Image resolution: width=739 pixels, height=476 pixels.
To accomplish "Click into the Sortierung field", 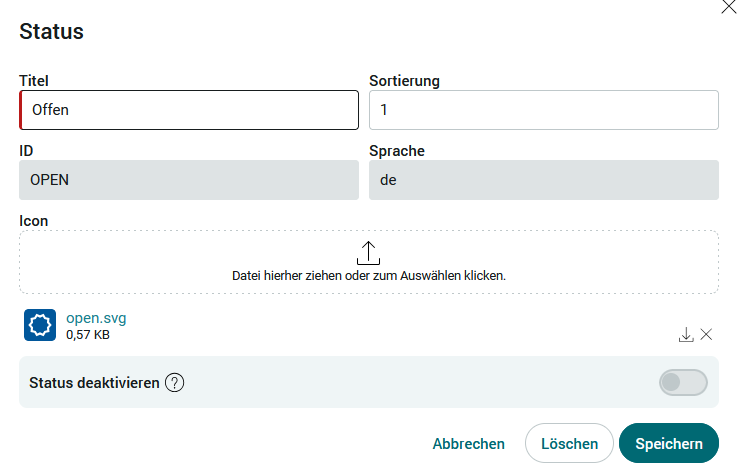I will coord(544,110).
